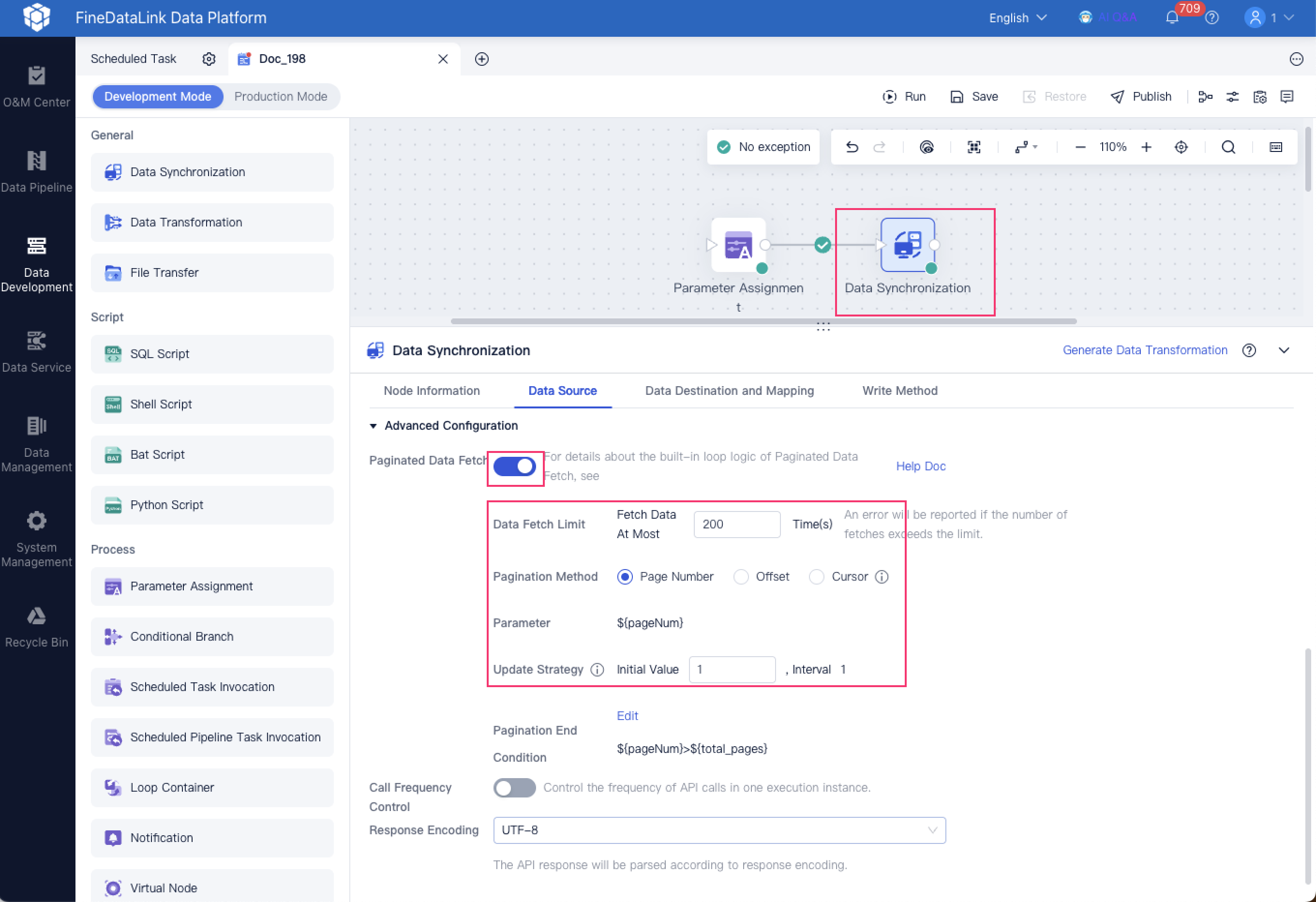Open the Help Doc link

pos(921,466)
